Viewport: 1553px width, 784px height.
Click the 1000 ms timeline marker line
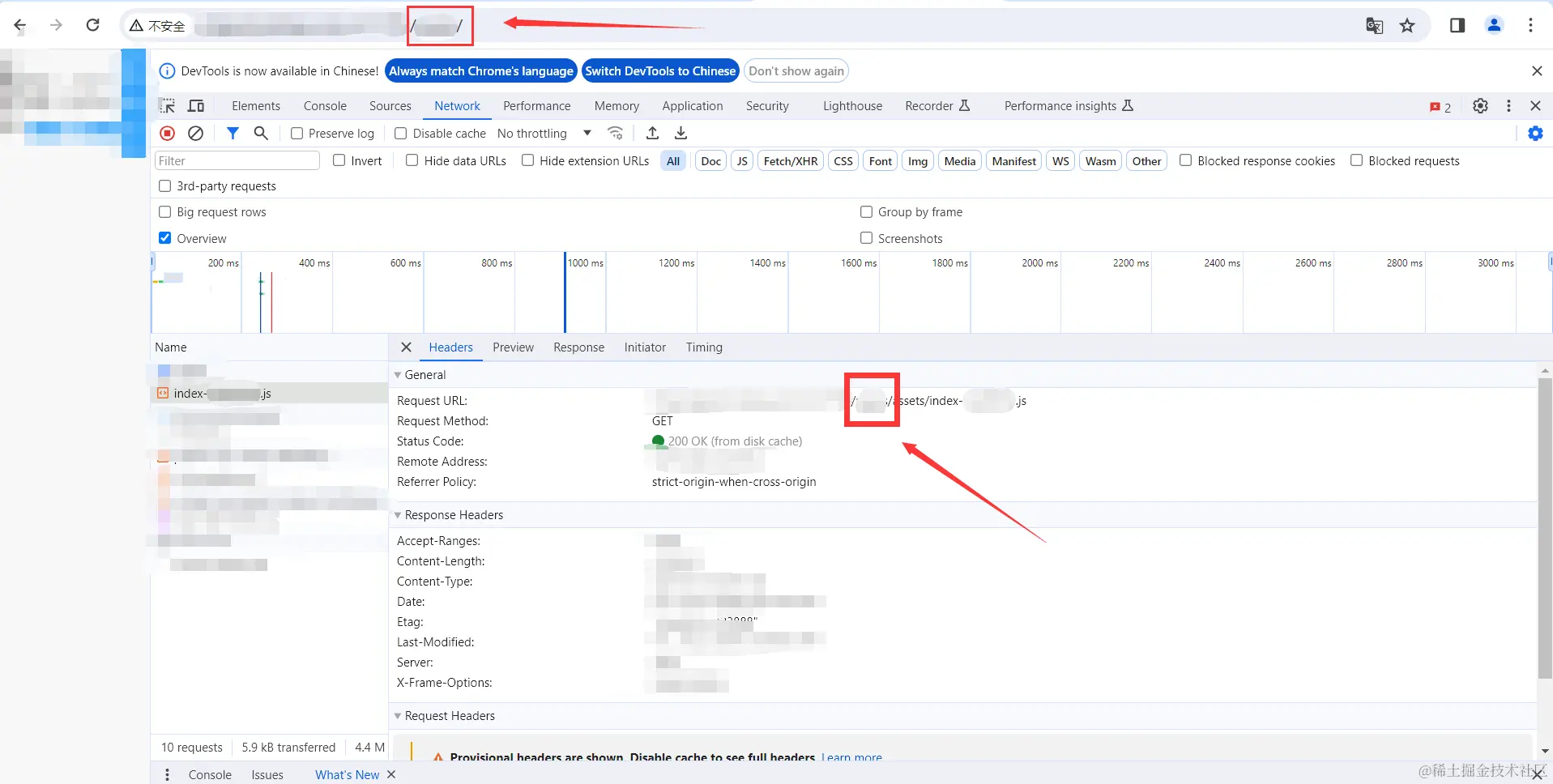tap(565, 292)
